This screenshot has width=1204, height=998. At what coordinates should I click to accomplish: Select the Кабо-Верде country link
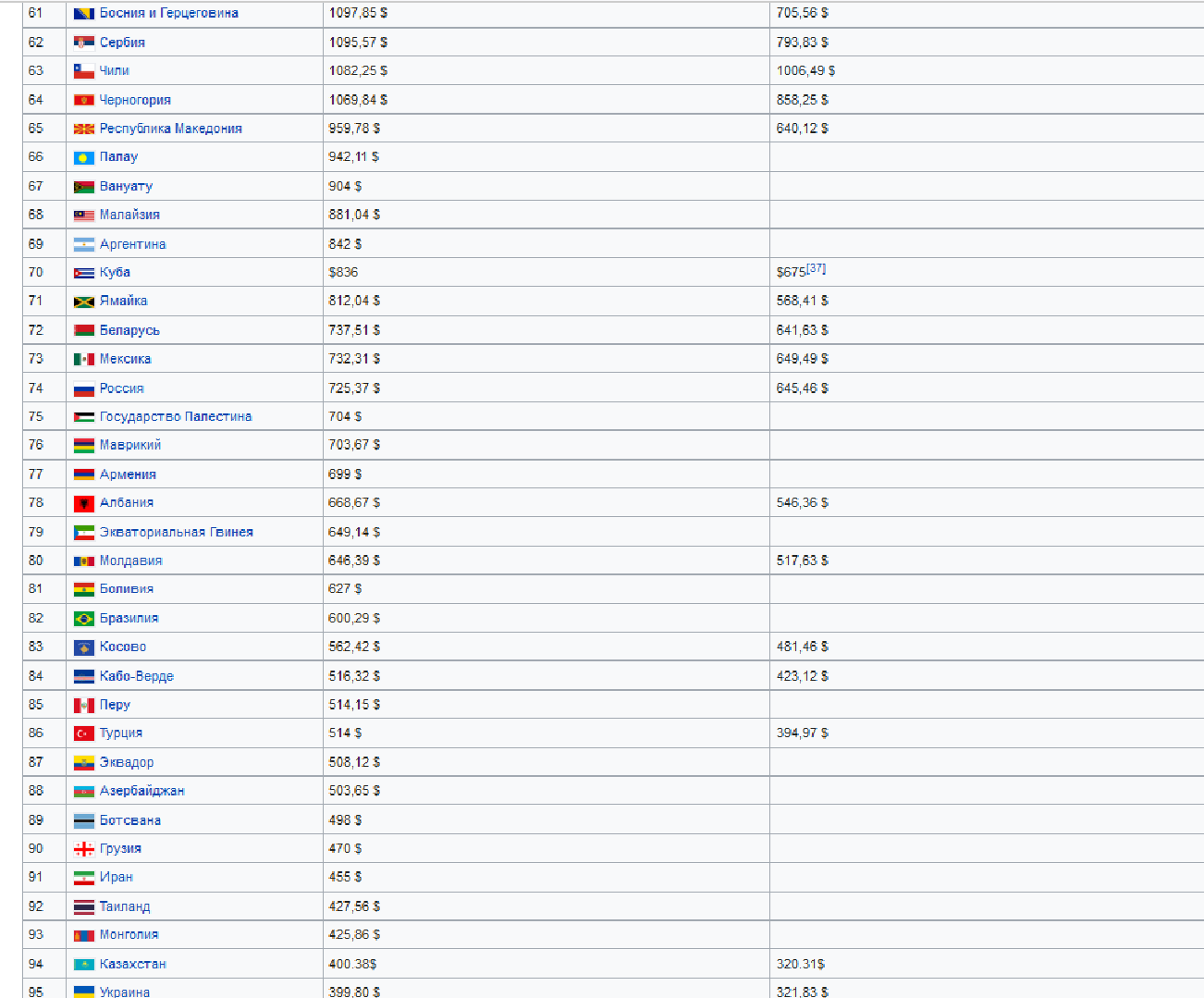tap(136, 676)
